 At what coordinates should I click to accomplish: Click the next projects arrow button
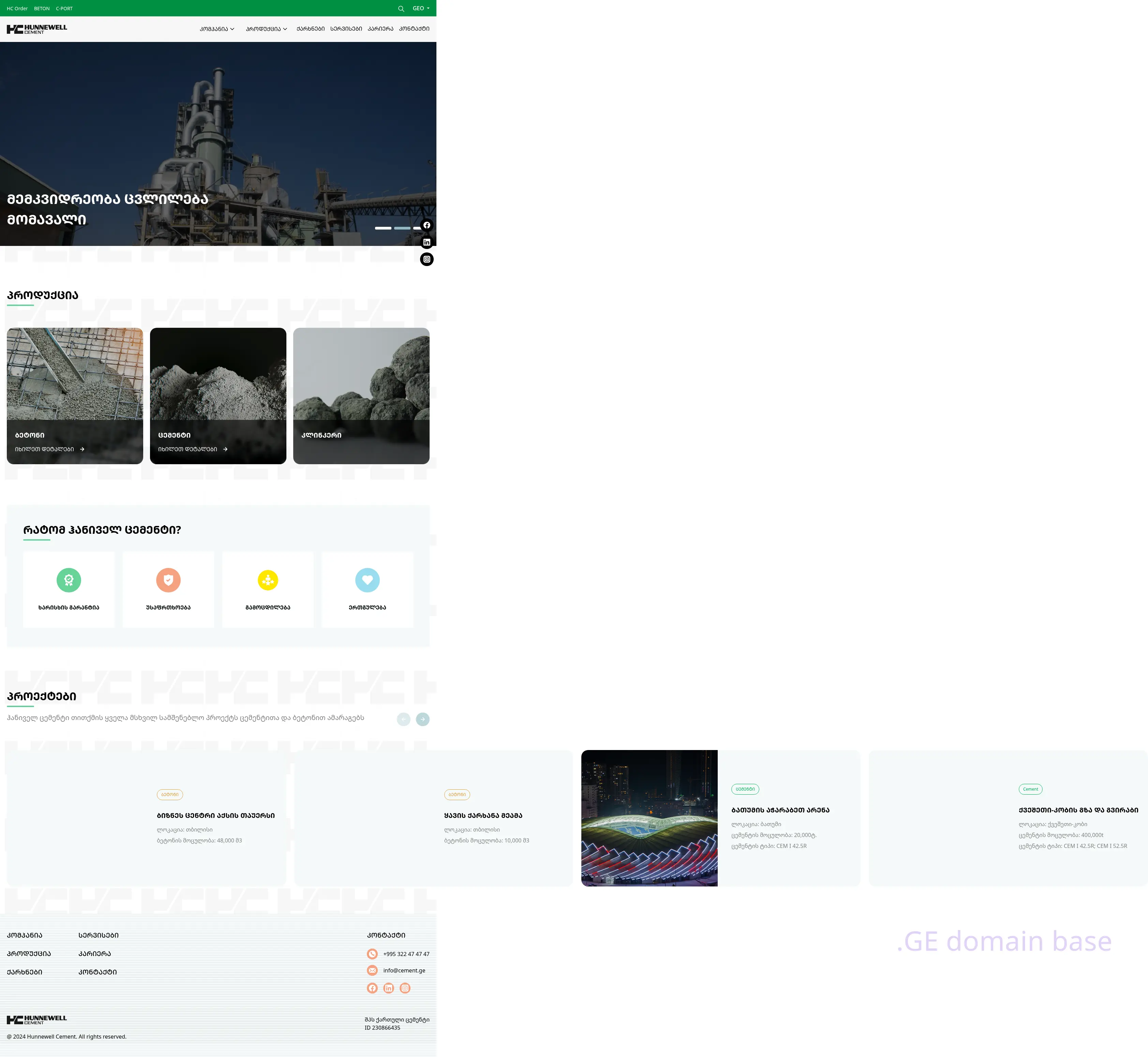pos(422,720)
